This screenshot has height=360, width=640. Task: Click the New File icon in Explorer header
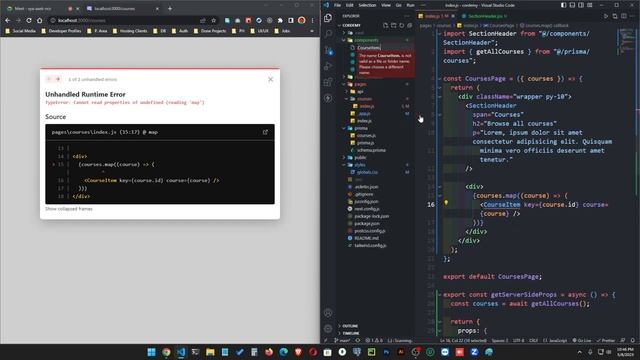(x=386, y=25)
